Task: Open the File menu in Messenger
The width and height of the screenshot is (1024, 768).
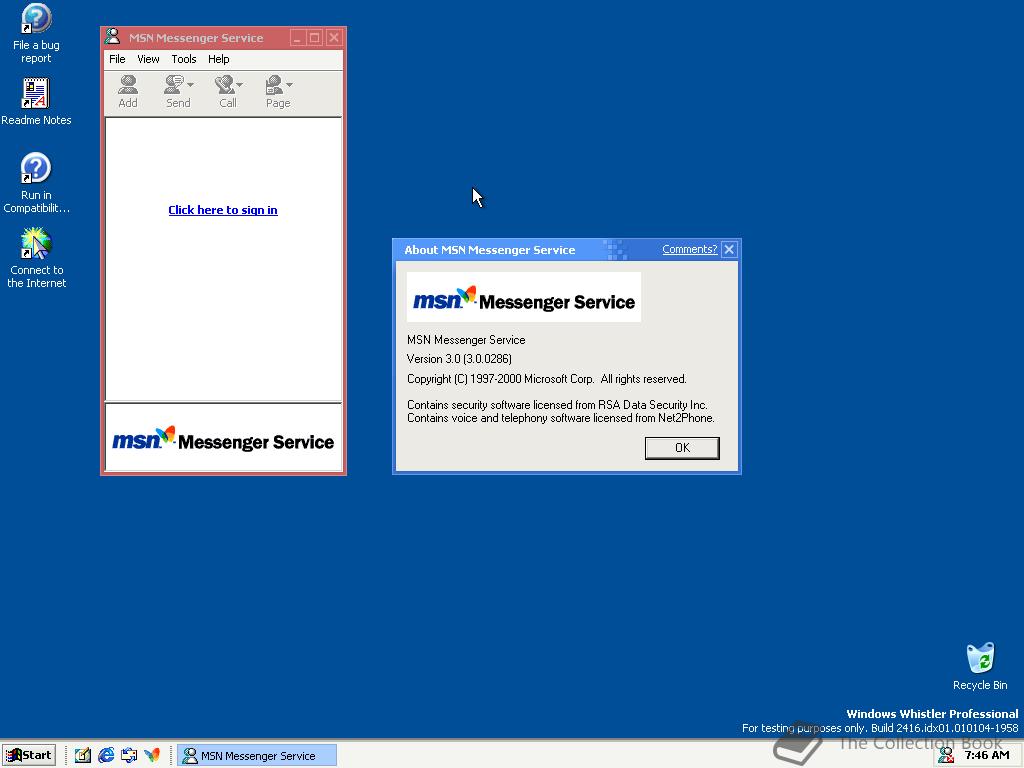Action: click(x=117, y=59)
